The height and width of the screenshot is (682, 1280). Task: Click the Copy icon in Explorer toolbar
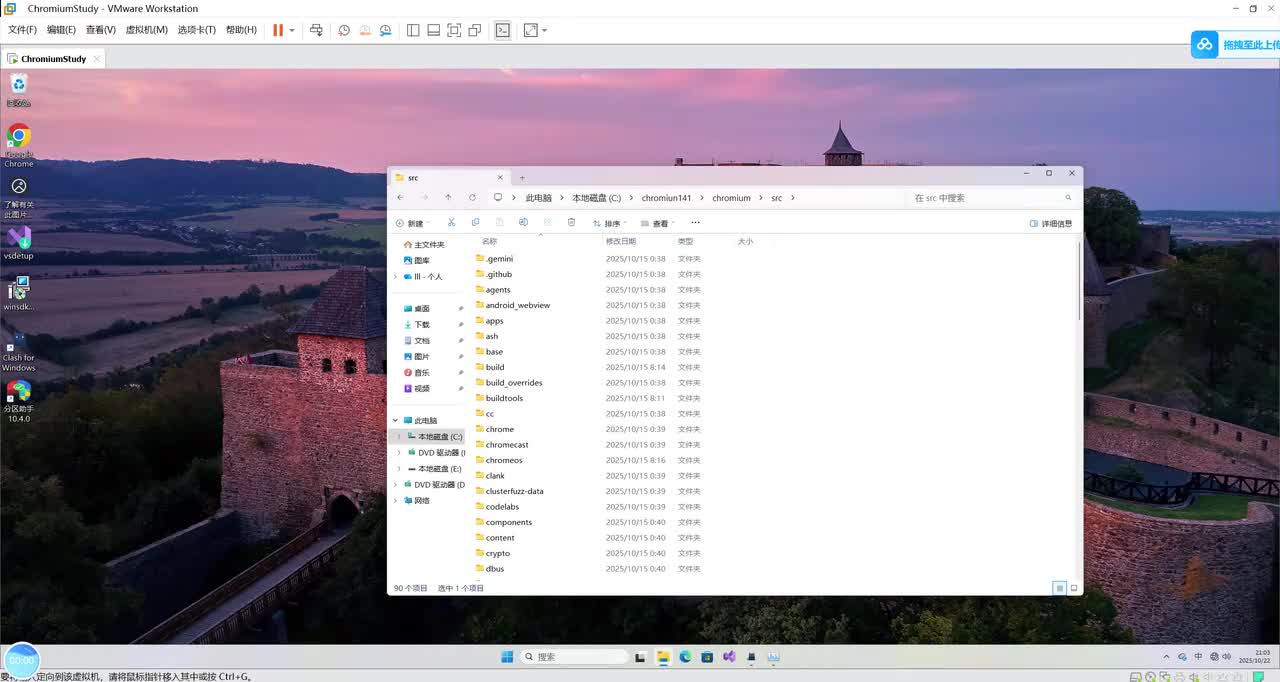tap(475, 223)
